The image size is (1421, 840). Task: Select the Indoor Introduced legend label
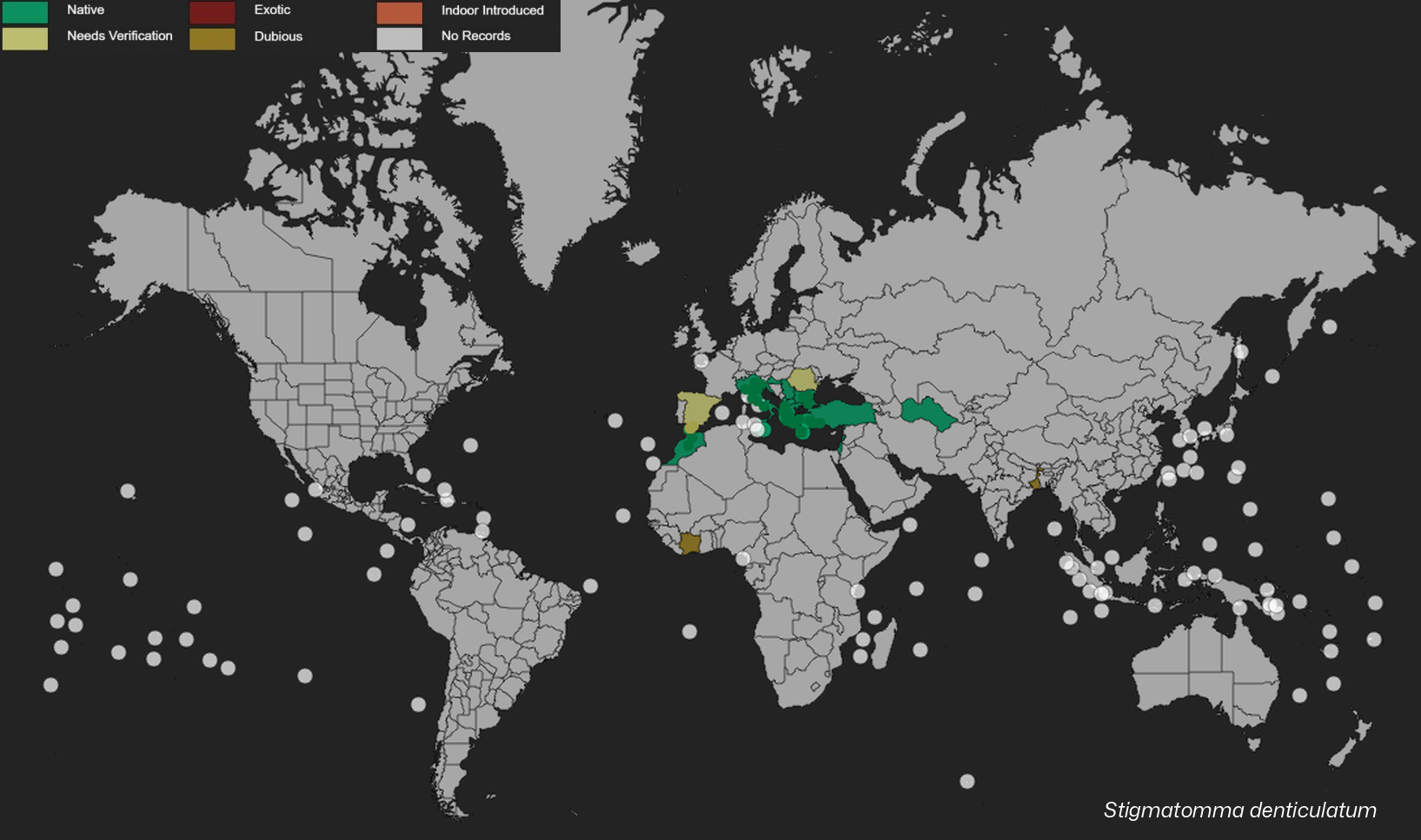(492, 10)
